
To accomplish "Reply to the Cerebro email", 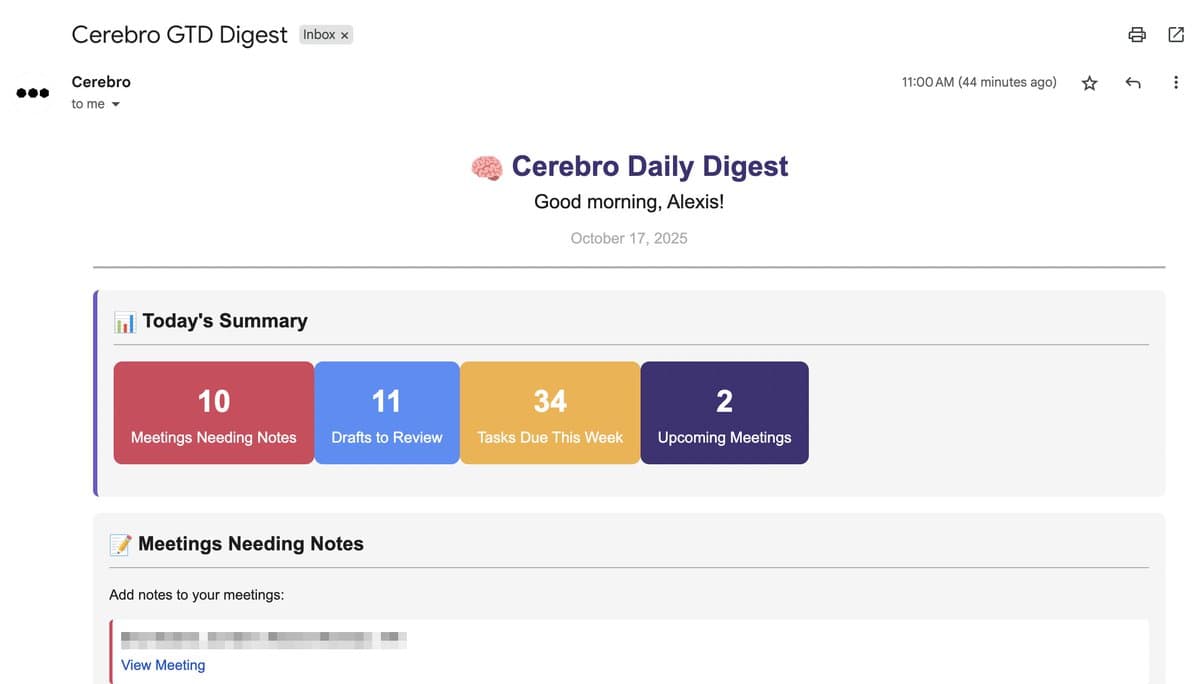I will tap(1133, 83).
